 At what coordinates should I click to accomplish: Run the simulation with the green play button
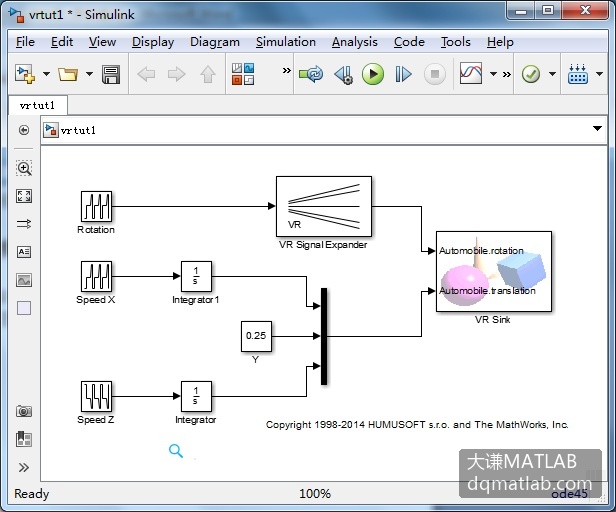(373, 74)
